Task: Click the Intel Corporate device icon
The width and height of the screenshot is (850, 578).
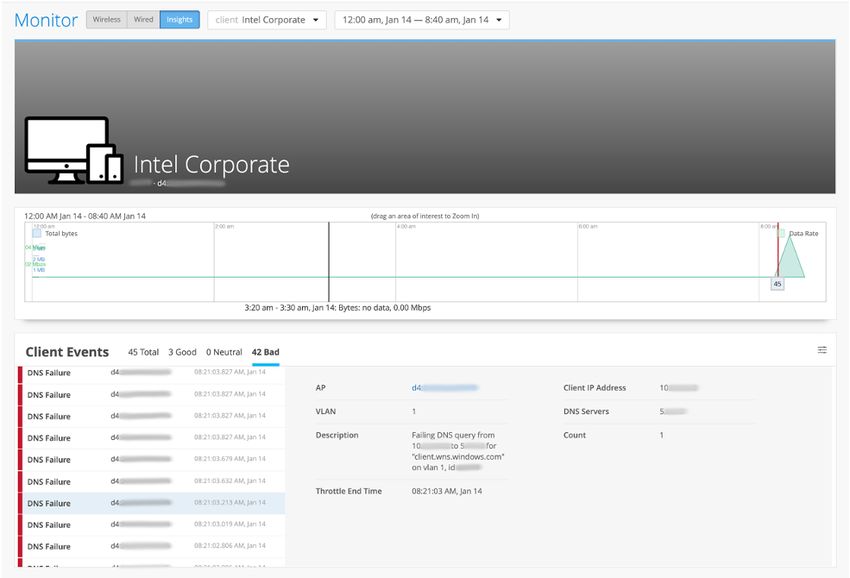Action: tap(74, 150)
